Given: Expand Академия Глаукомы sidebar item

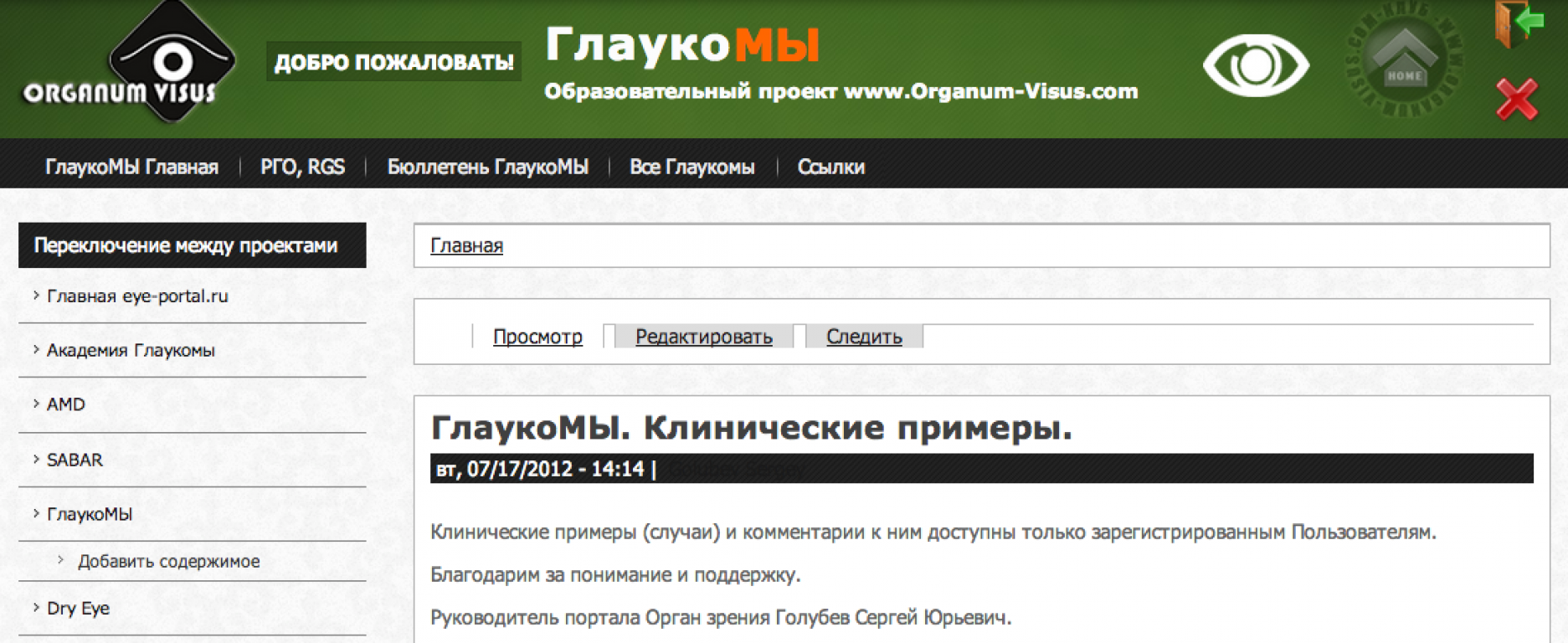Looking at the screenshot, I should pos(131,351).
